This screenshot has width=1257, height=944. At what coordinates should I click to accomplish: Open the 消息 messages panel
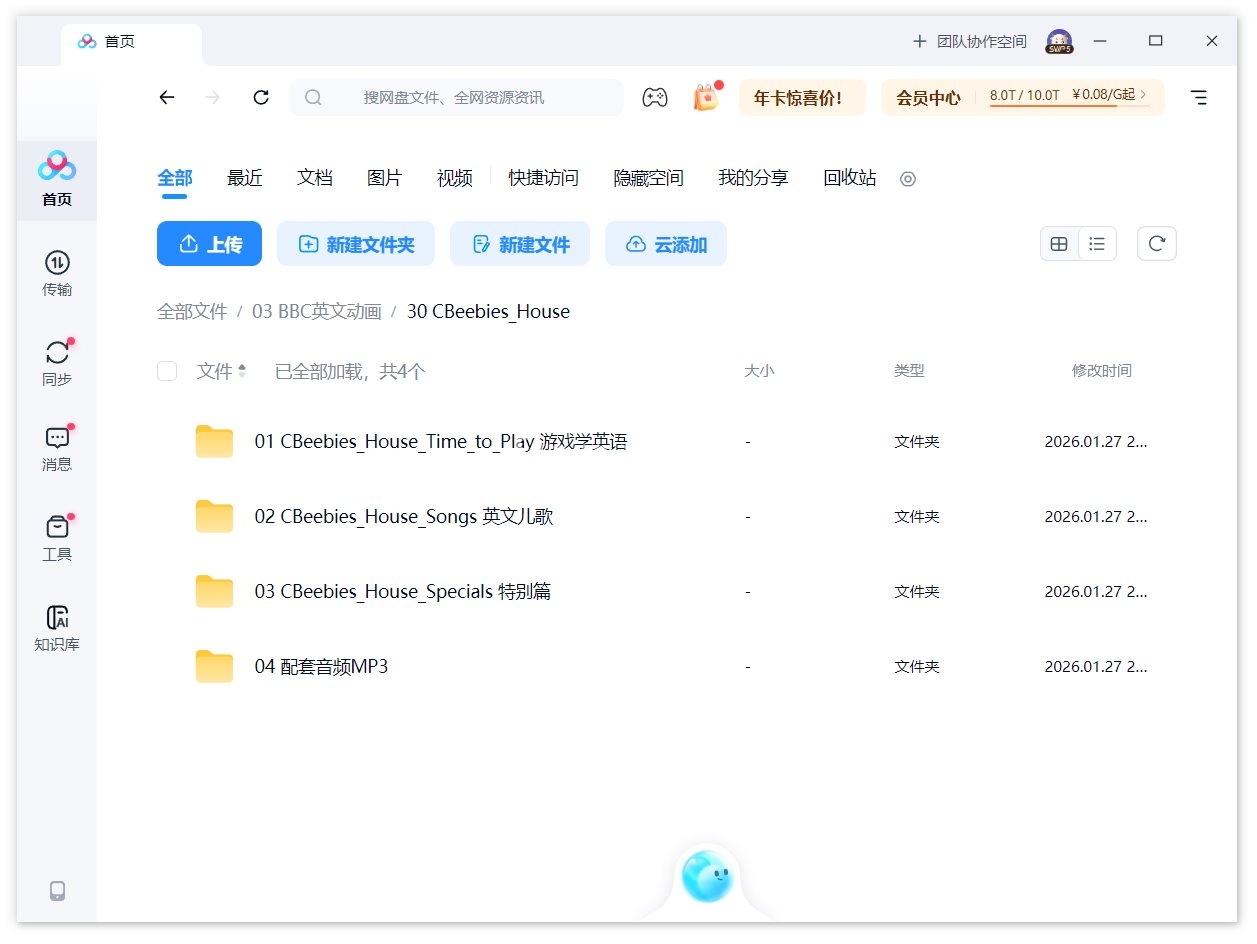(57, 446)
